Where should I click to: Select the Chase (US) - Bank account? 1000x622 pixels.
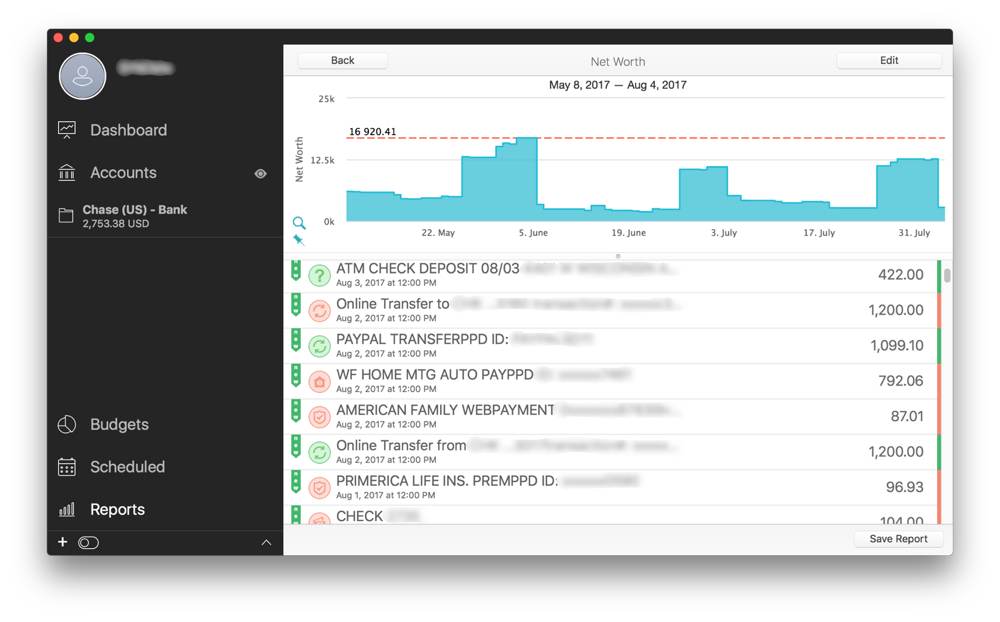(134, 216)
